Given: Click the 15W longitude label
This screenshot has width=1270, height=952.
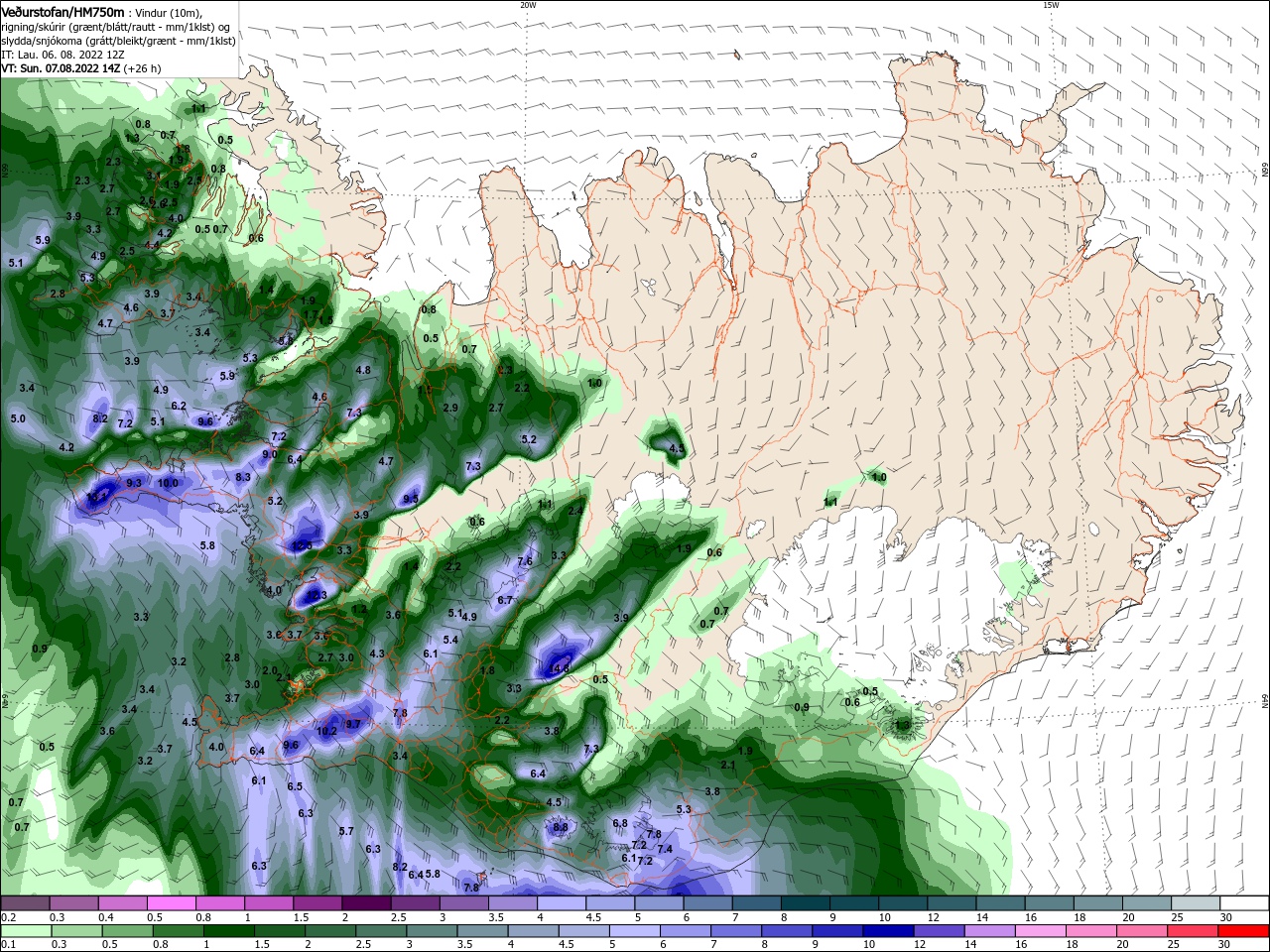Looking at the screenshot, I should click(1051, 5).
